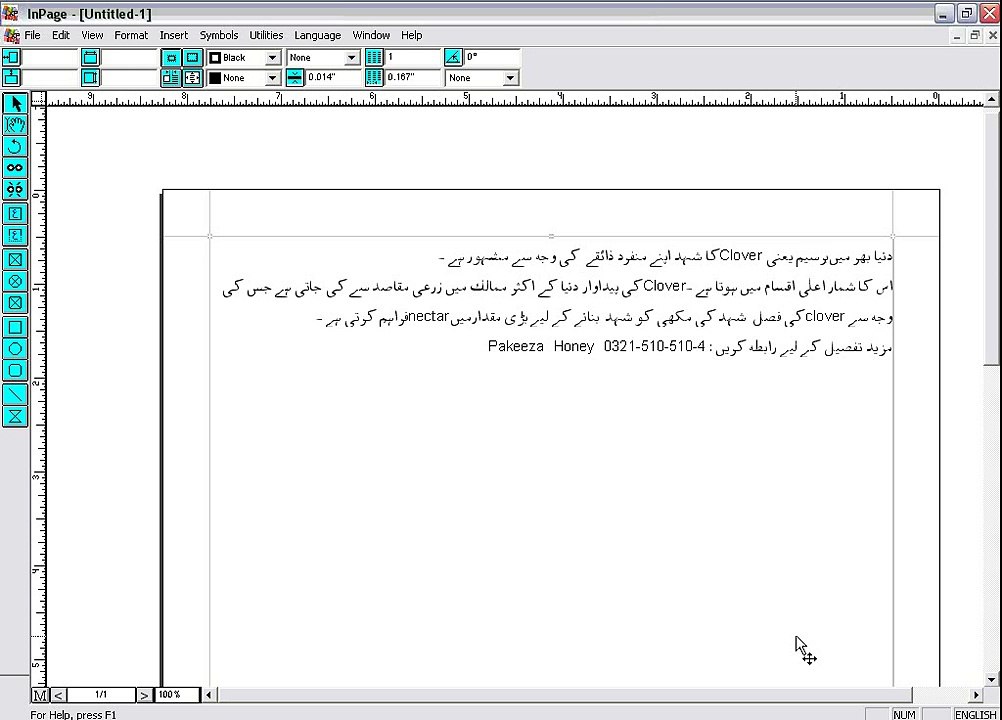This screenshot has width=1002, height=720.
Task: Click the InPage document icon left of File
Action: pos(12,35)
